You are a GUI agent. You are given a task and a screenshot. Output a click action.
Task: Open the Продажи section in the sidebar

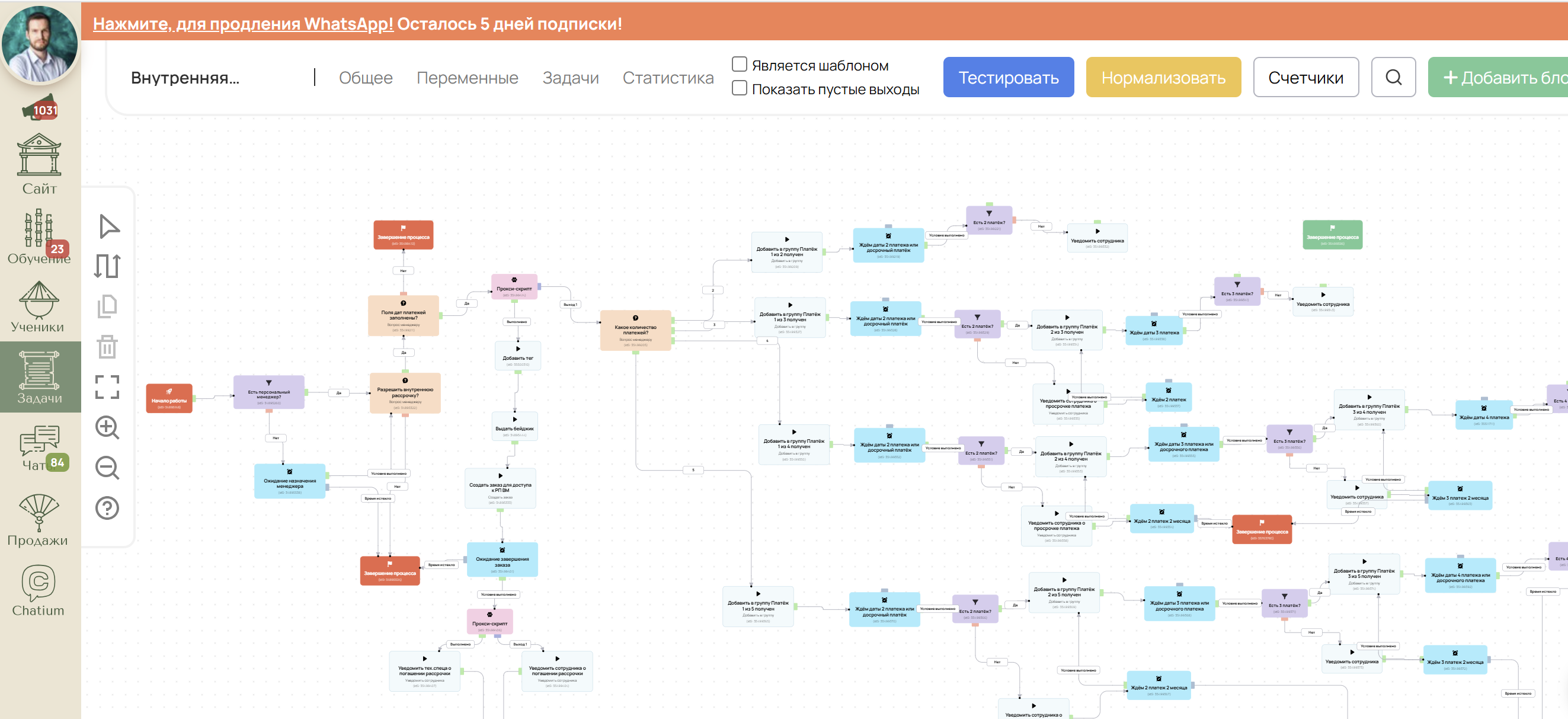tap(39, 519)
